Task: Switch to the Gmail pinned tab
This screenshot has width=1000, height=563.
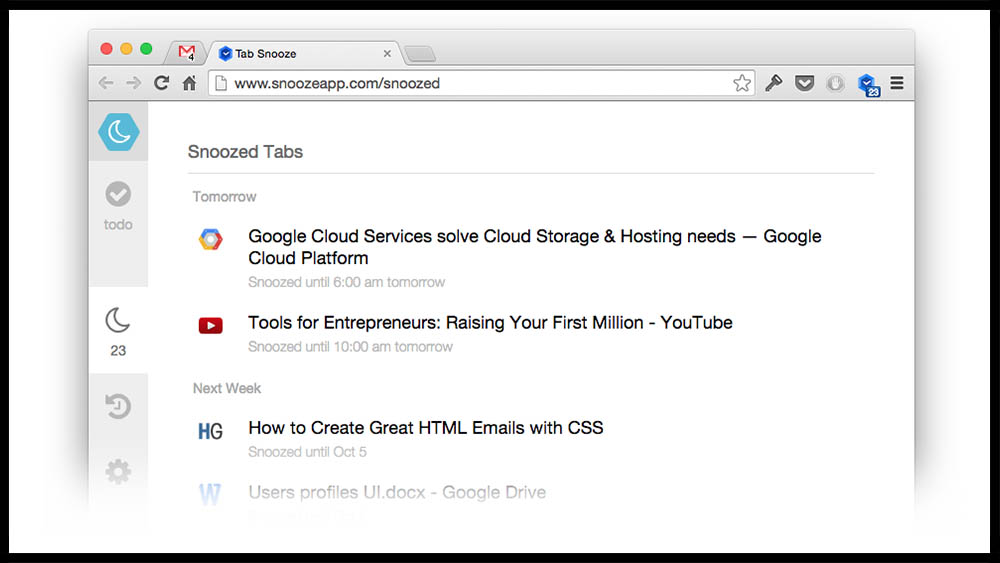Action: pos(187,53)
